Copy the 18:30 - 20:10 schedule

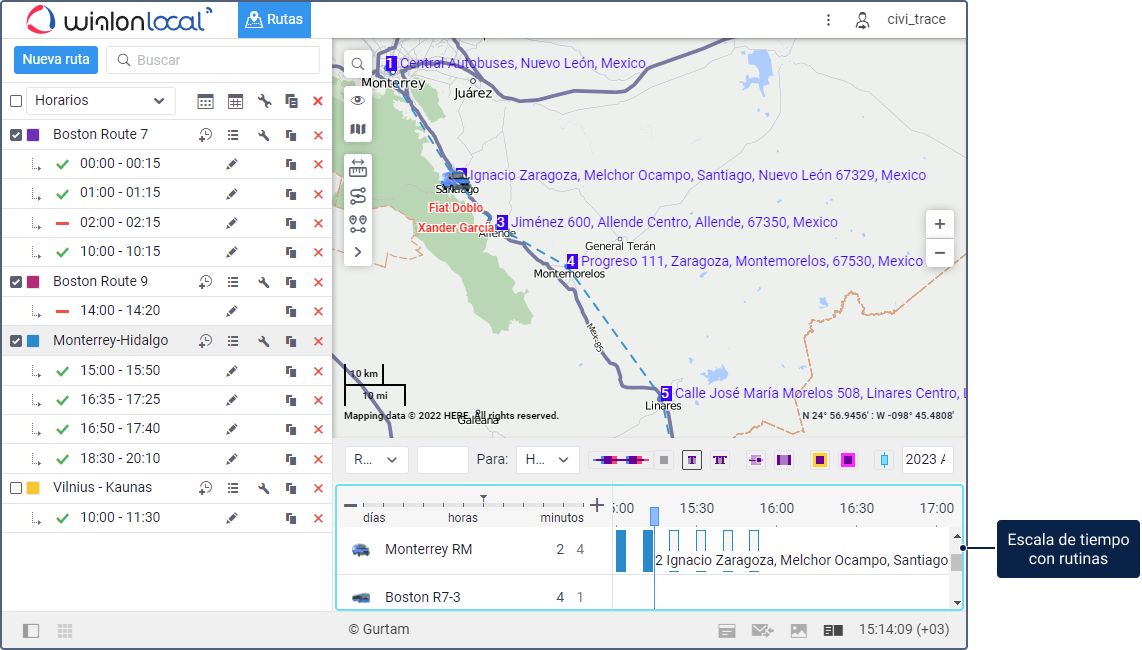[x=291, y=459]
